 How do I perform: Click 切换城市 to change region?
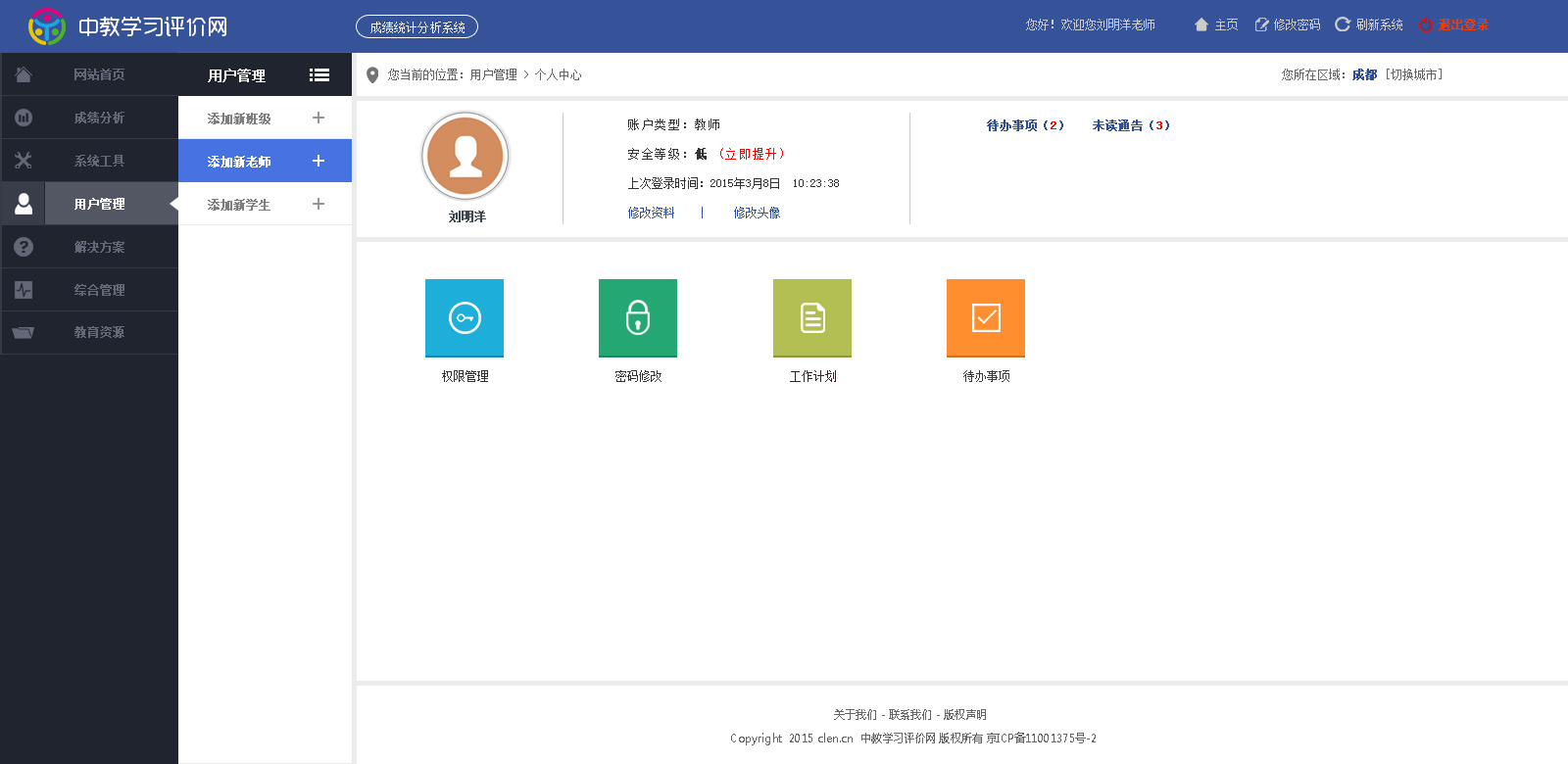(x=1414, y=74)
